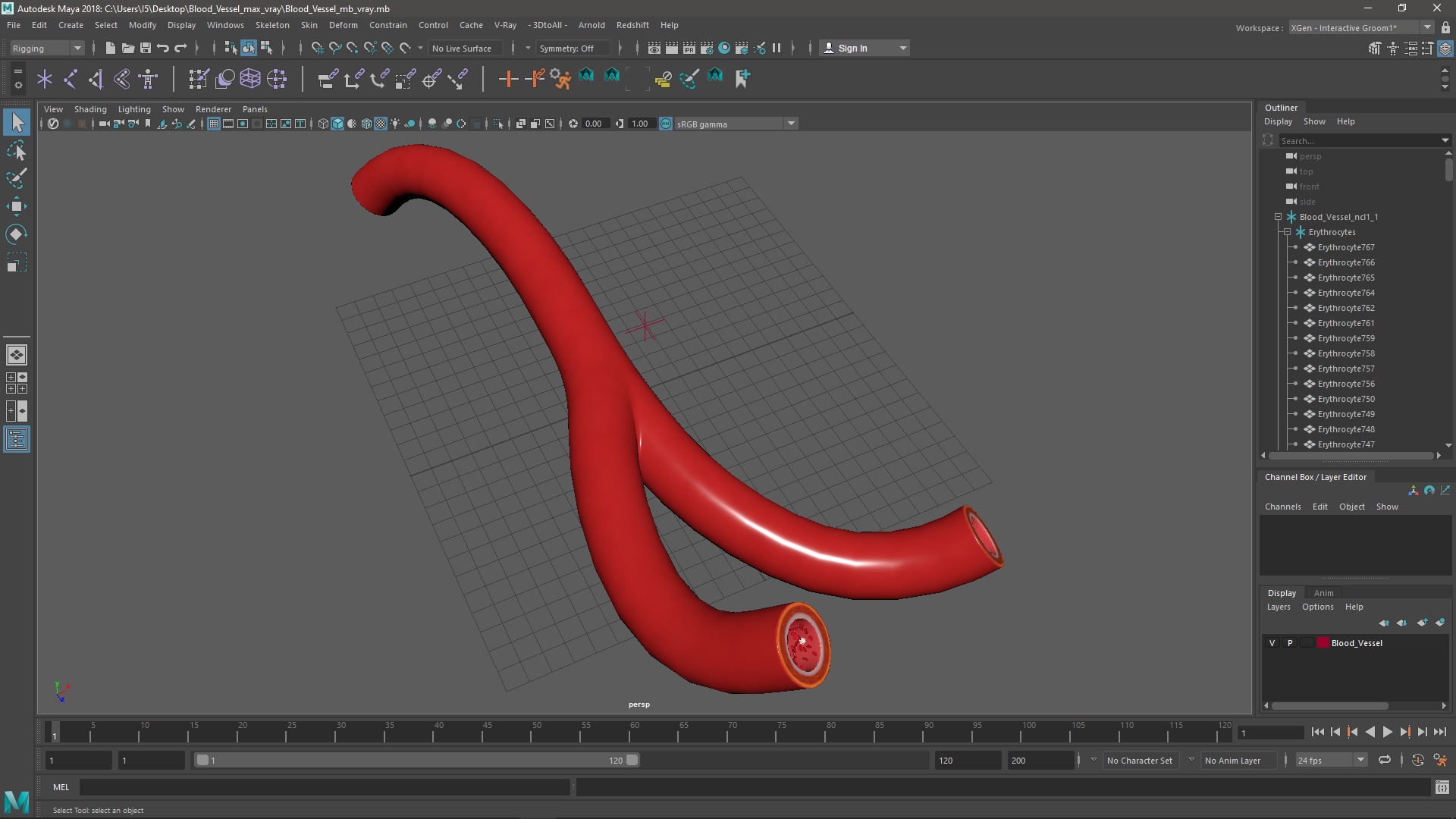Screen dimensions: 1456x819
Task: Open the No Character Set dropdown
Action: 1139,760
